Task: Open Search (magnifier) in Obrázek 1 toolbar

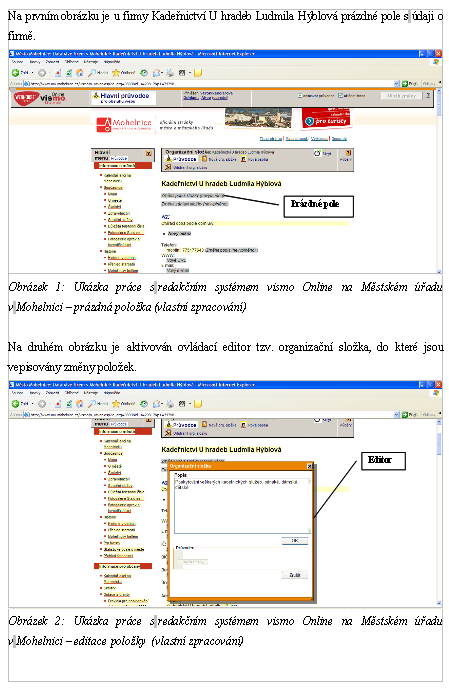Action: (98, 73)
